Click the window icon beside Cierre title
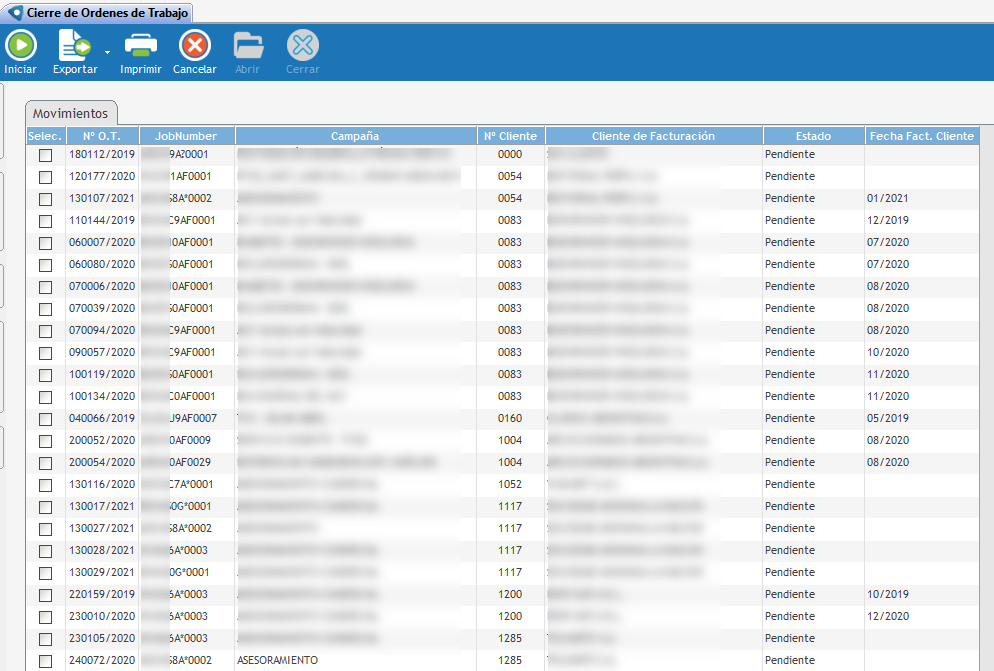 pyautogui.click(x=15, y=12)
